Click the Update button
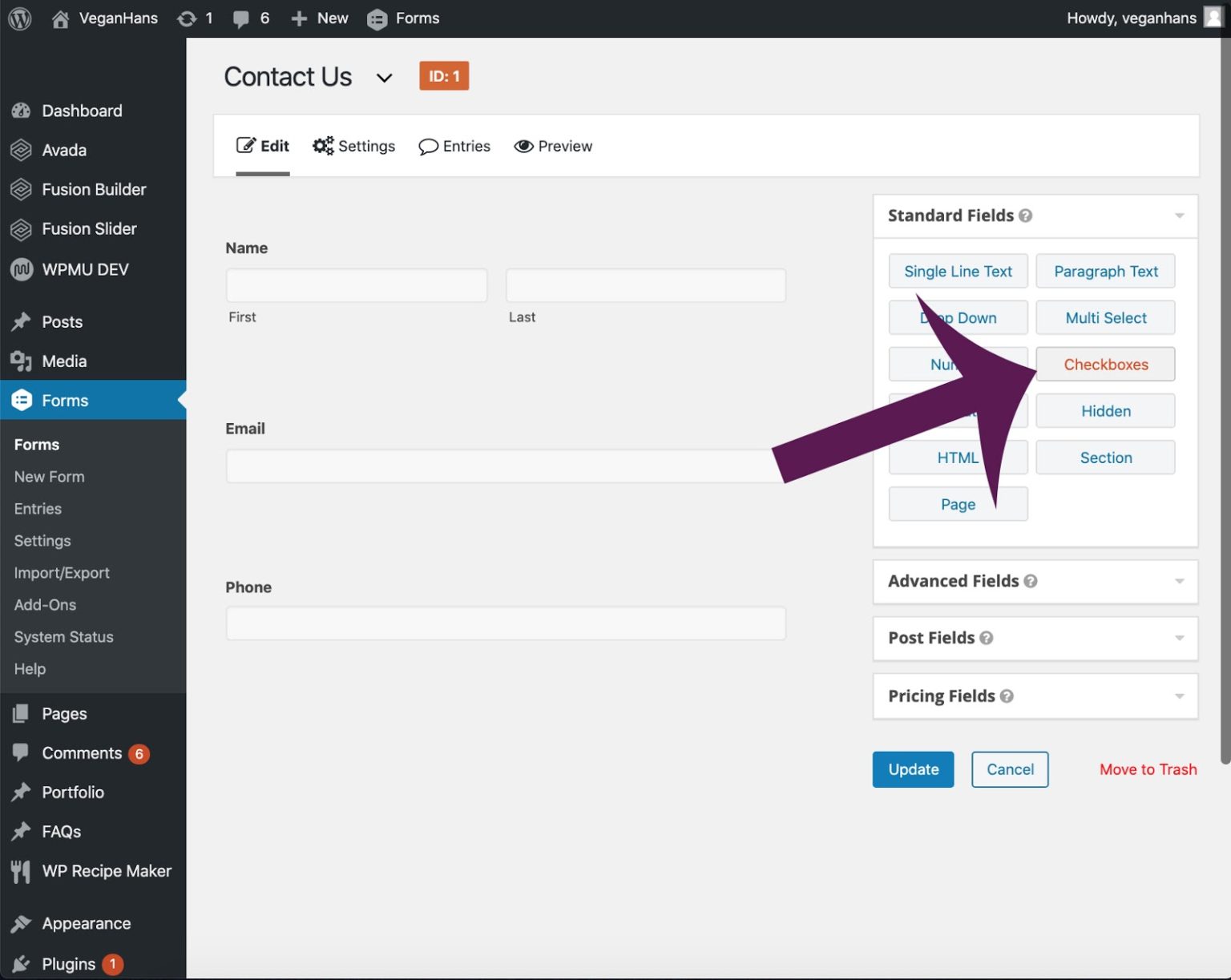Image resolution: width=1231 pixels, height=980 pixels. [x=913, y=769]
